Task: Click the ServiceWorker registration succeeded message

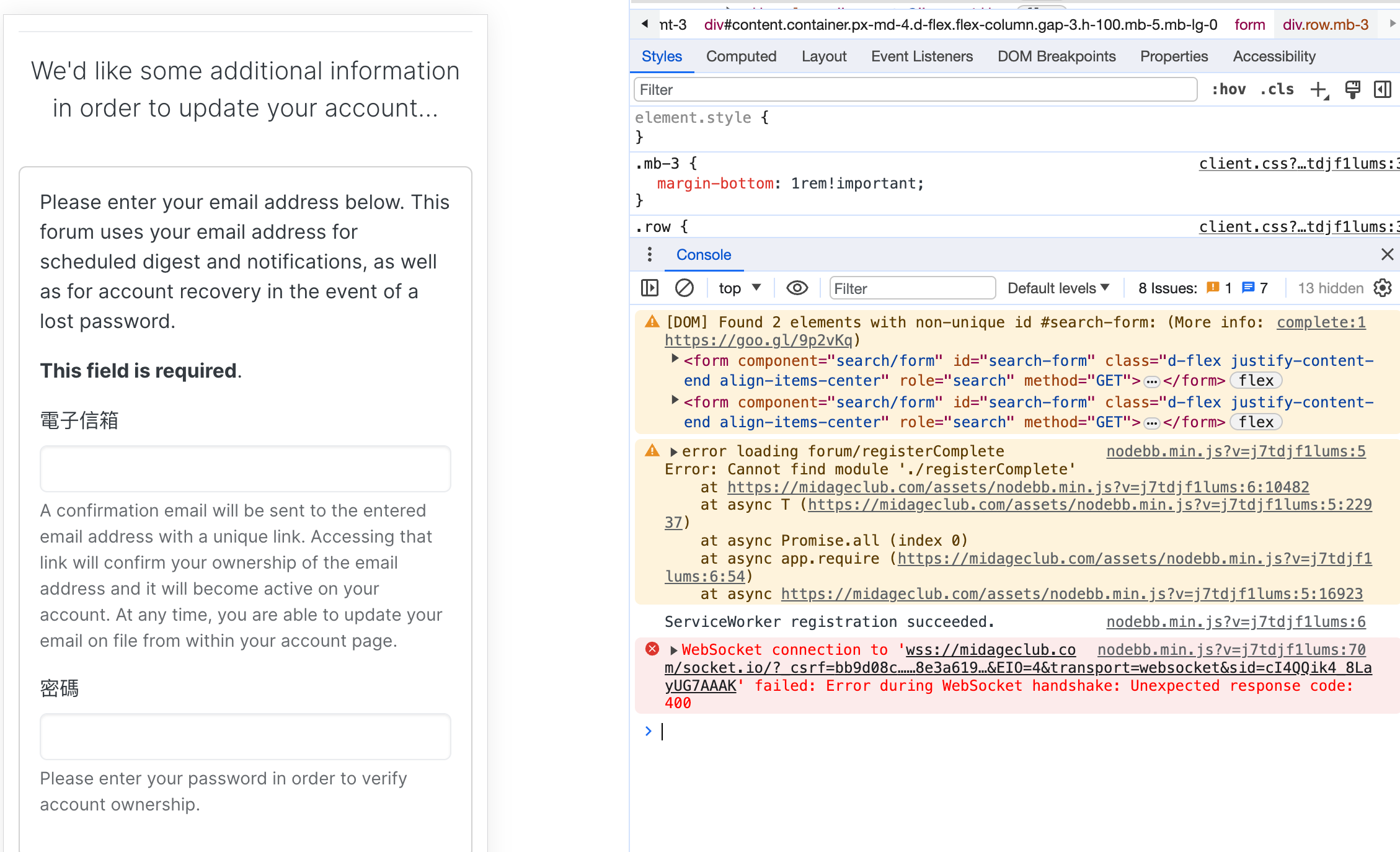Action: (829, 622)
